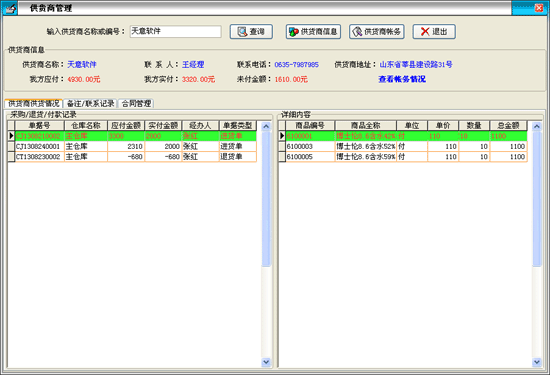Image resolution: width=550 pixels, height=375 pixels.
Task: Click the row selector of the CJ1308240001 row
Action: click(x=11, y=146)
